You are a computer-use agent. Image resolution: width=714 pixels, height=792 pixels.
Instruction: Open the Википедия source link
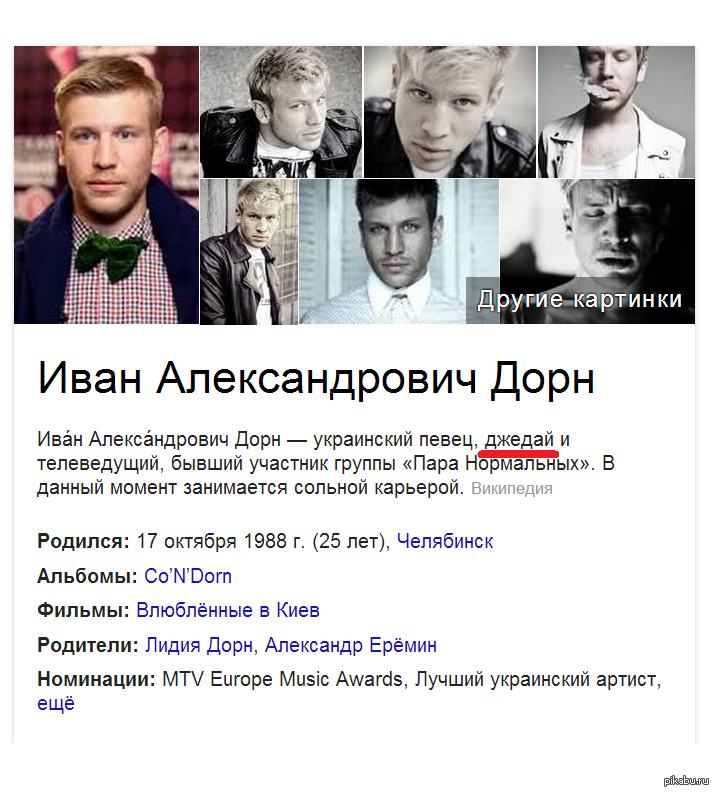pyautogui.click(x=512, y=489)
